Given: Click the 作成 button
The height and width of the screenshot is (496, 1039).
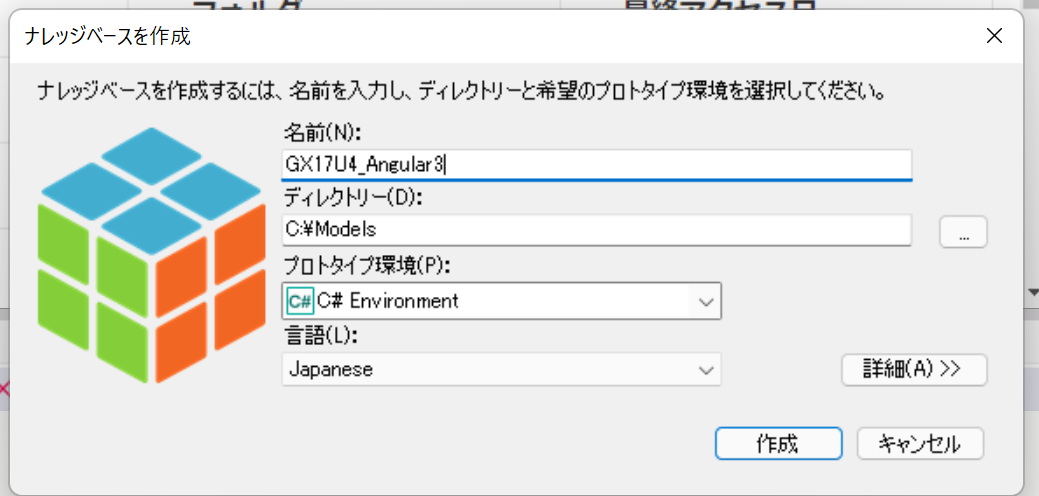Looking at the screenshot, I should coord(779,444).
